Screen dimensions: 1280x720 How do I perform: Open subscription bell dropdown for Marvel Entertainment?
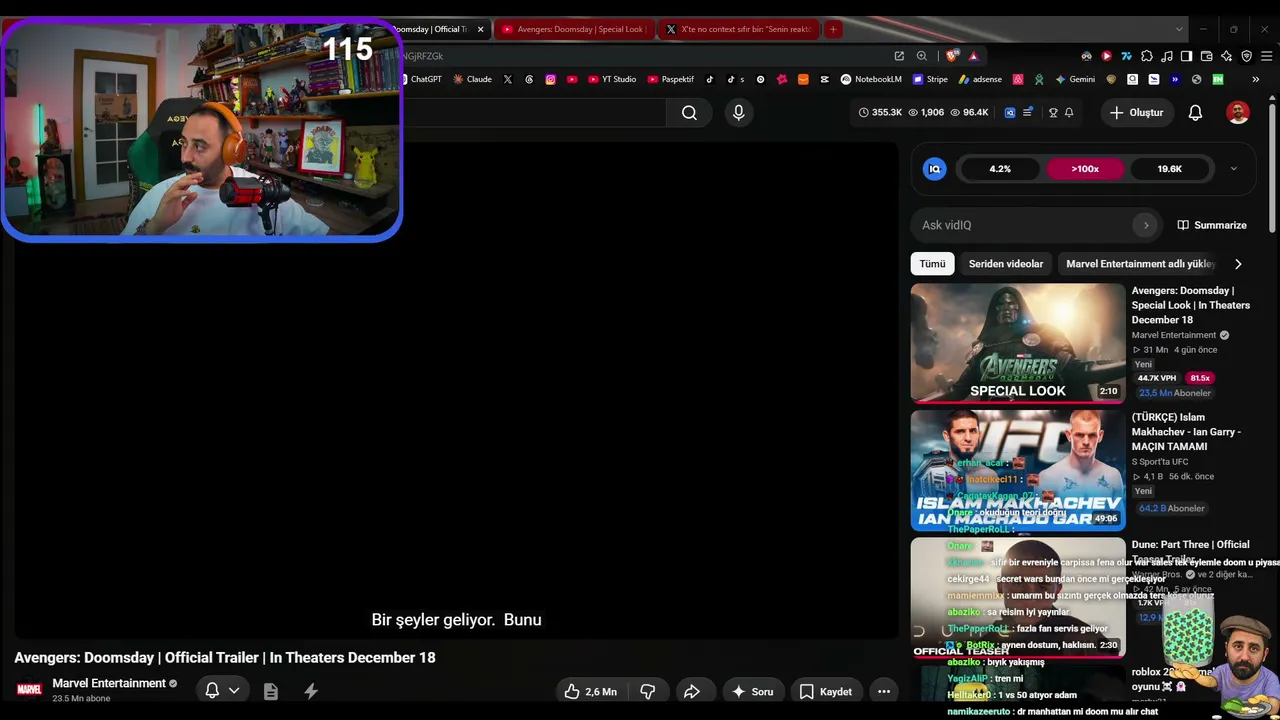tap(222, 691)
